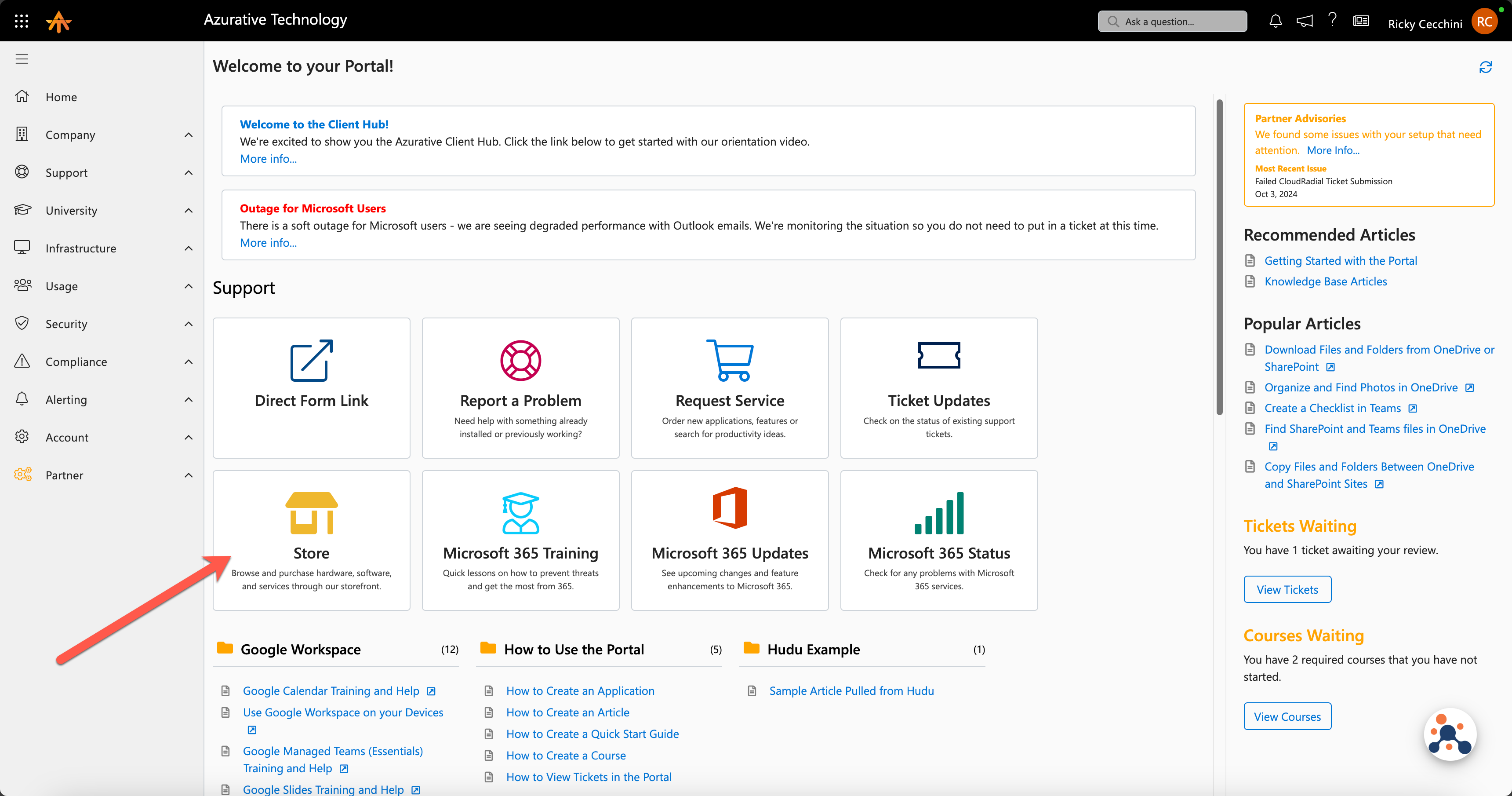This screenshot has height=796, width=1512.
Task: Go to Home in the sidebar
Action: (61, 97)
